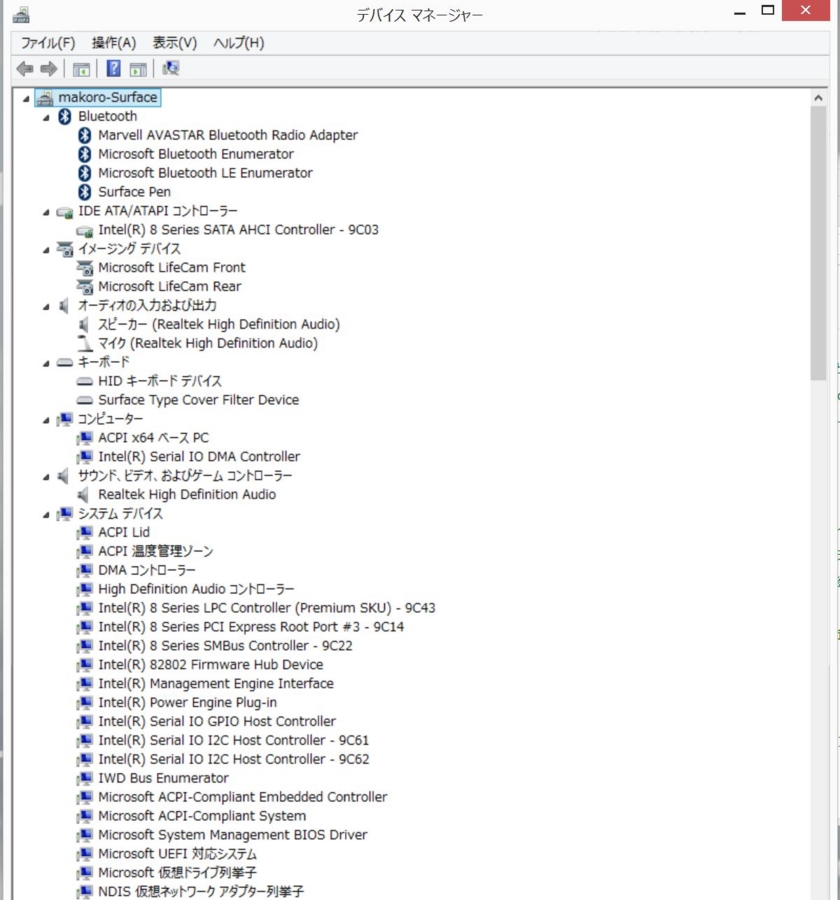Collapse the オーディオの入力および出力 category
The image size is (840, 900).
46,307
